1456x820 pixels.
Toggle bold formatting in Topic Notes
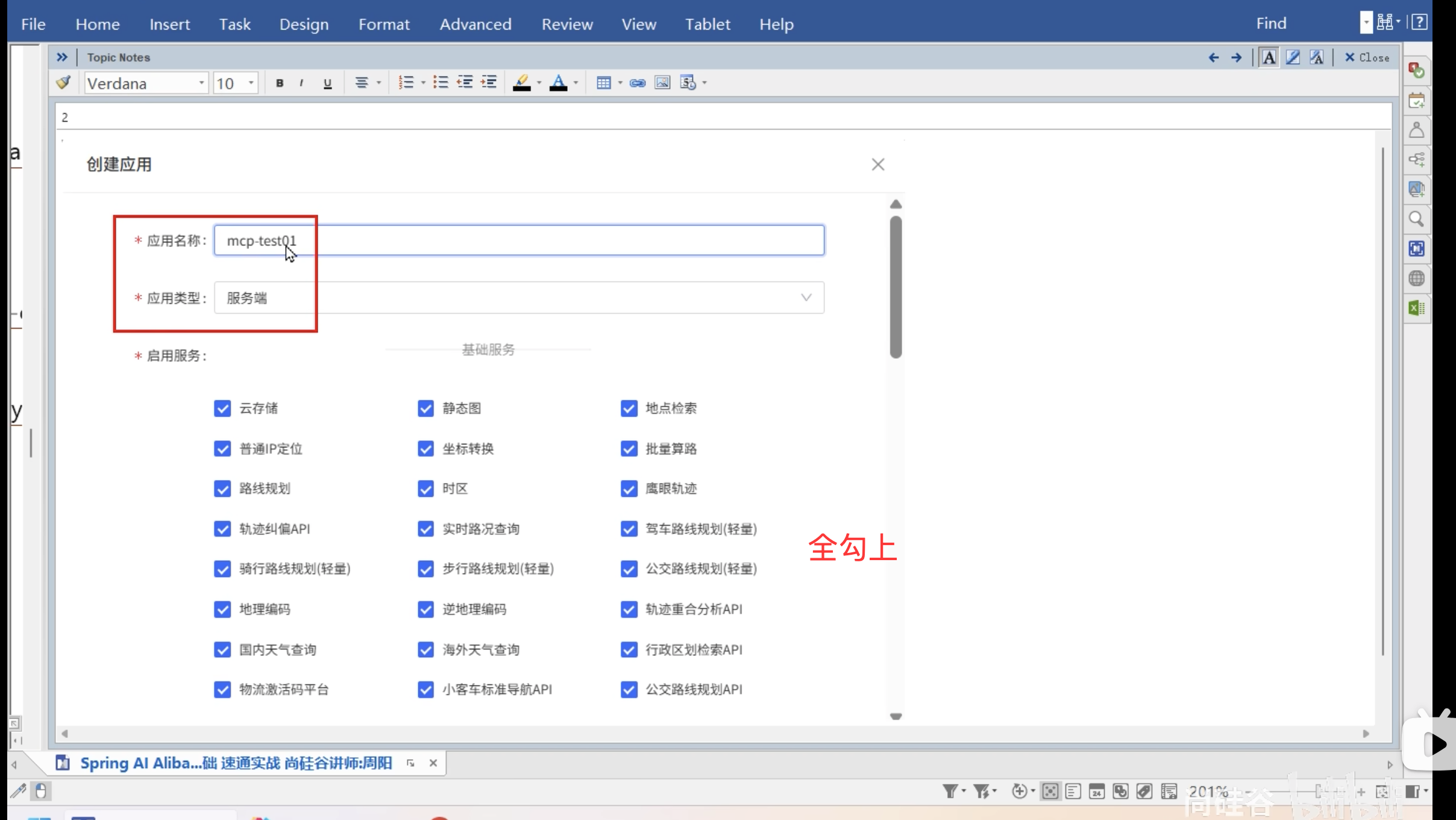280,83
